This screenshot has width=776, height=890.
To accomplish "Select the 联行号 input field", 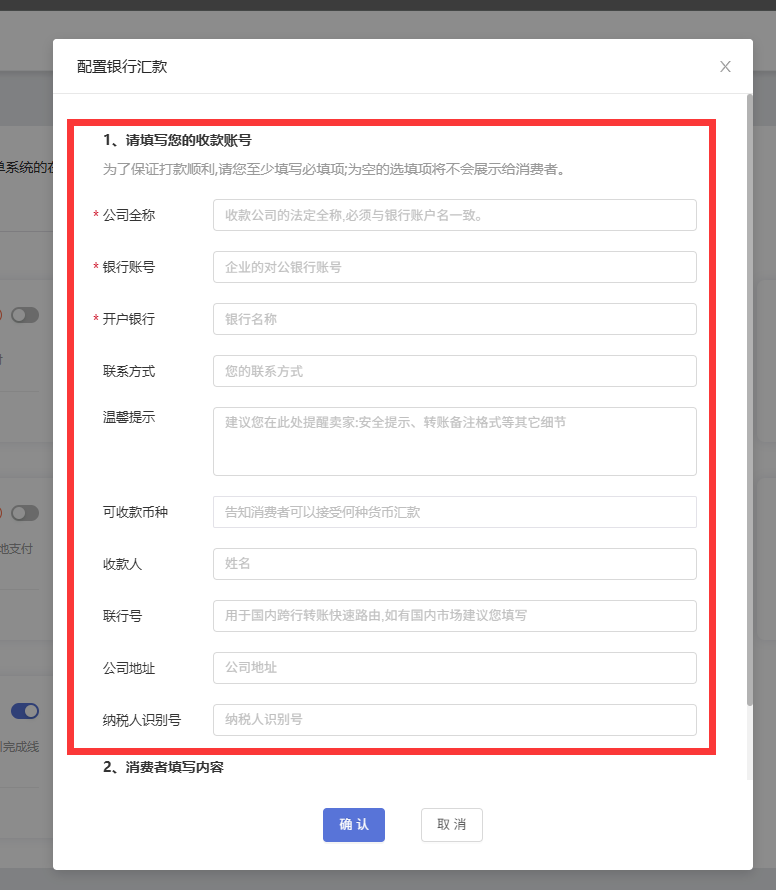I will (x=455, y=616).
